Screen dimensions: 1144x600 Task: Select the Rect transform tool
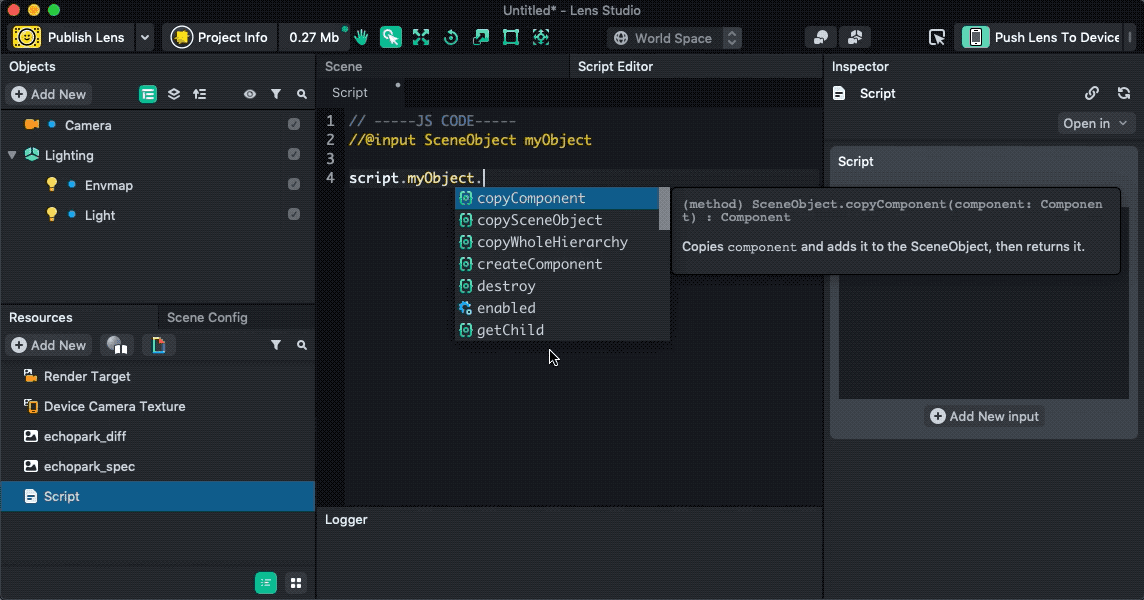coord(511,37)
